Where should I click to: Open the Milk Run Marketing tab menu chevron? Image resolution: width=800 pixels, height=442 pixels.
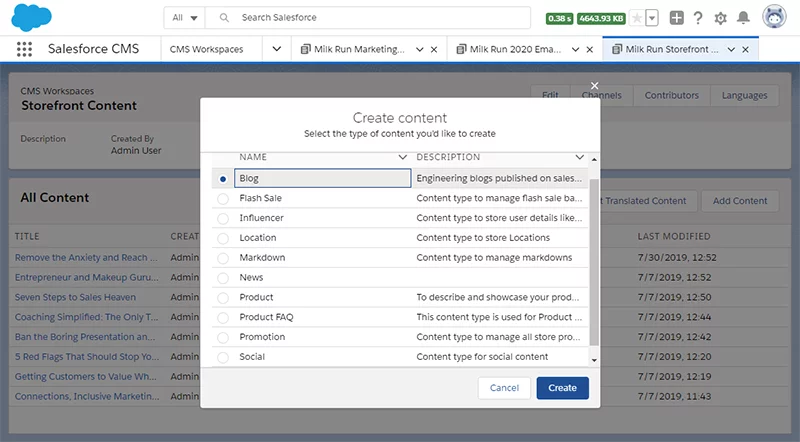pyautogui.click(x=419, y=50)
